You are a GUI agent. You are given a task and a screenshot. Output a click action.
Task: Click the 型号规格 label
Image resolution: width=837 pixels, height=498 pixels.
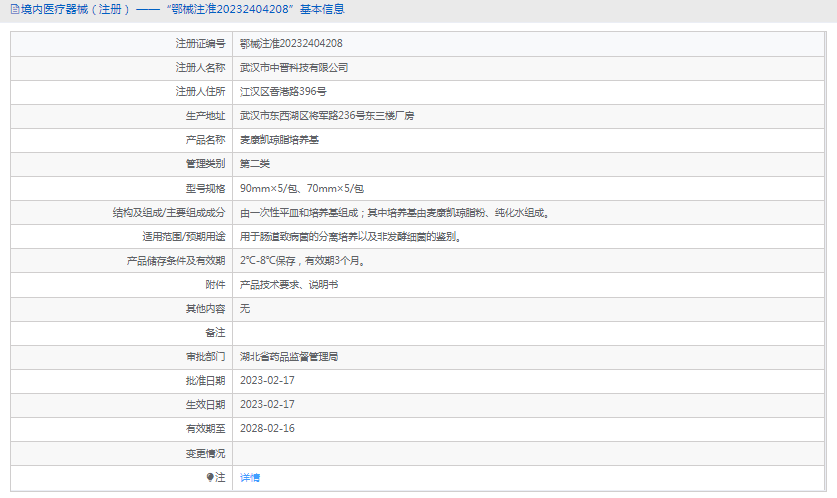205,188
